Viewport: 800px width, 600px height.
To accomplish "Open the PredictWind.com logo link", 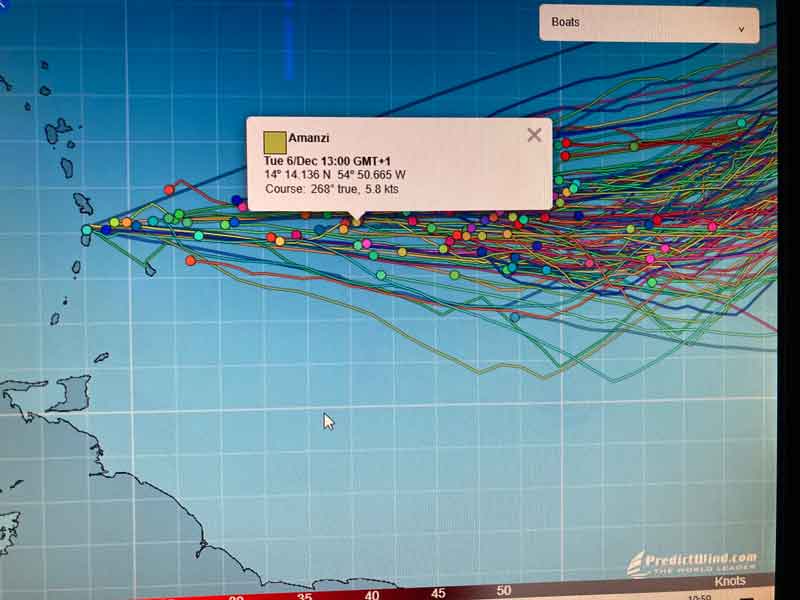I will tap(691, 561).
